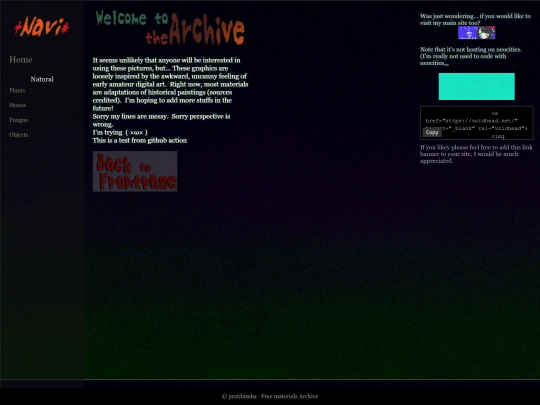Open the Home navigation link
Screen dimensions: 540x405
click(21, 60)
